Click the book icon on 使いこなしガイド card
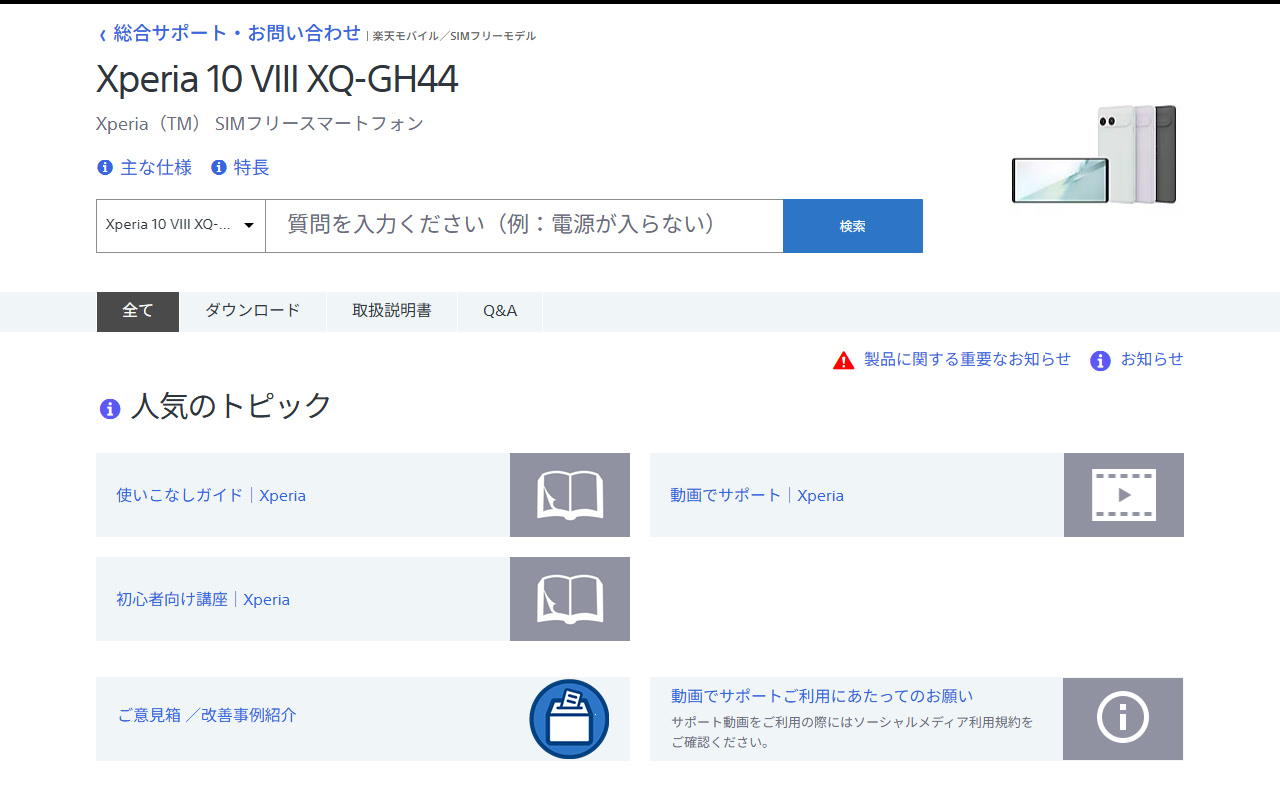The height and width of the screenshot is (800, 1280). tap(570, 495)
